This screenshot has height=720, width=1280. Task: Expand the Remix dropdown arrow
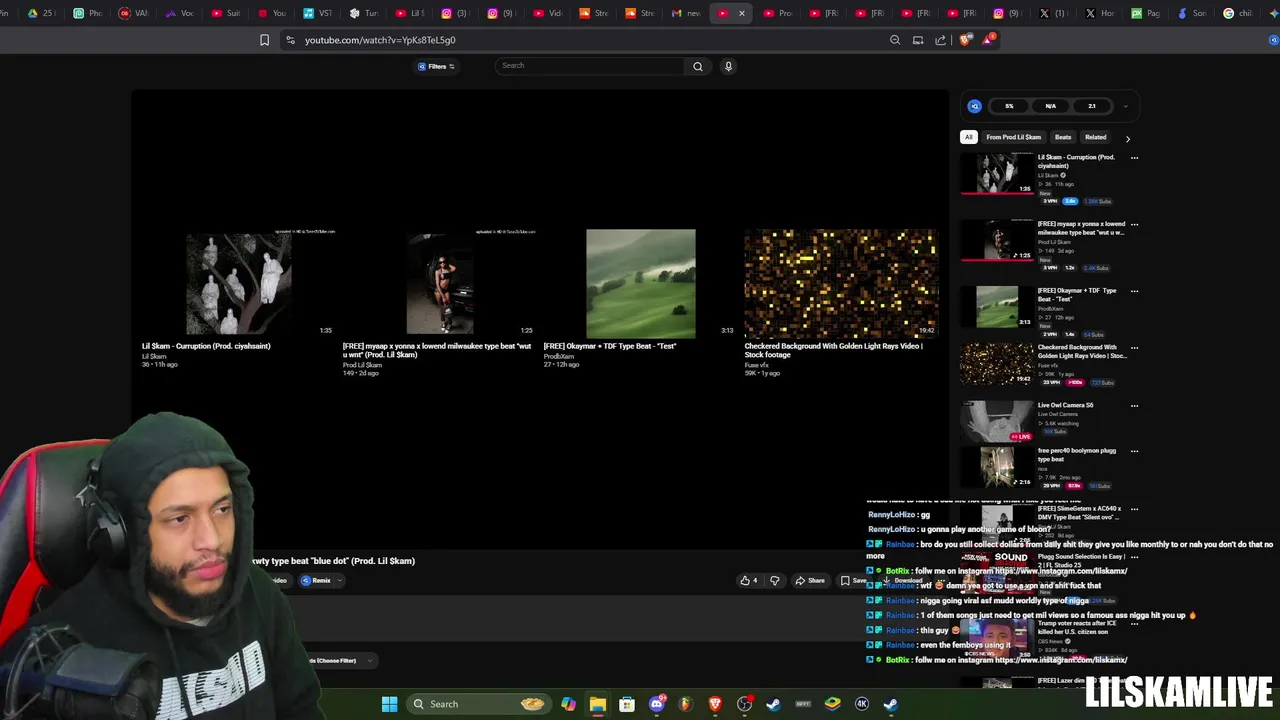point(340,581)
